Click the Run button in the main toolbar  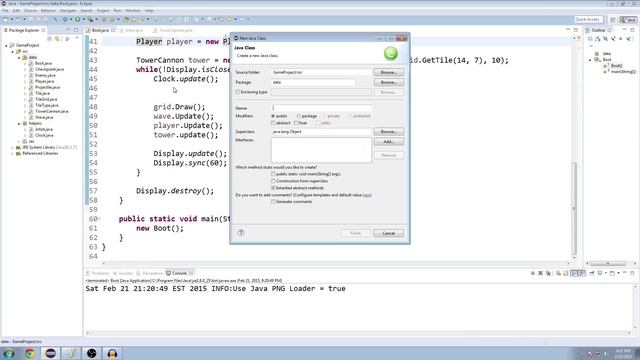(x=77, y=19)
